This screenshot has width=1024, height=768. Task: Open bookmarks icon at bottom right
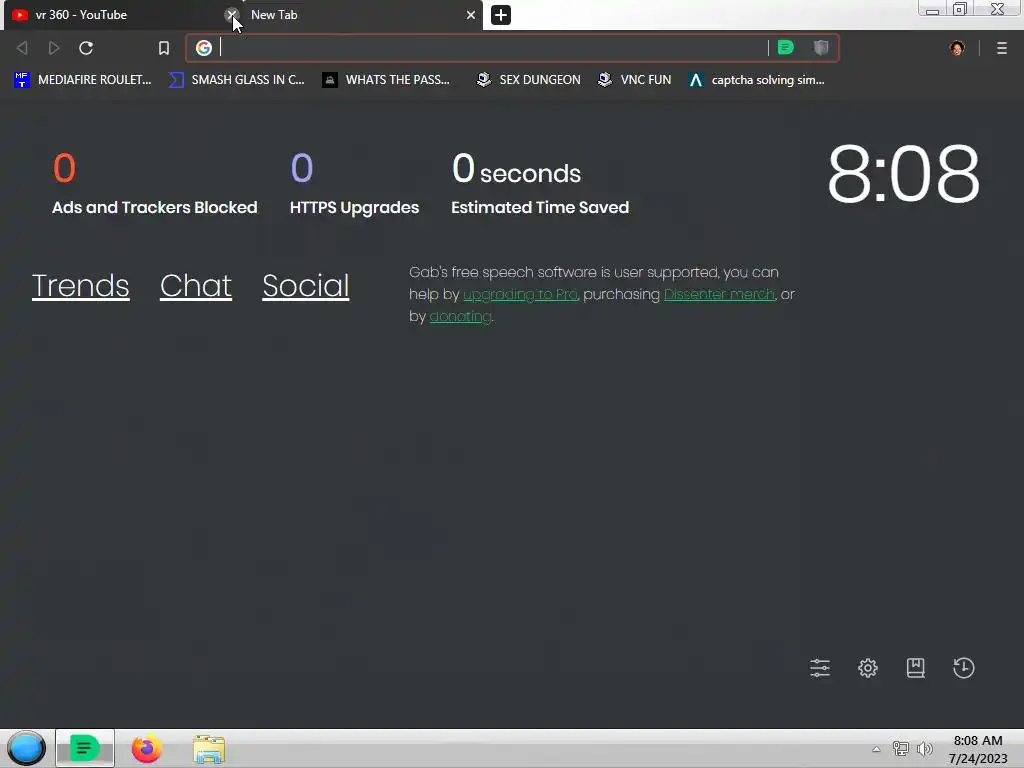pos(916,667)
